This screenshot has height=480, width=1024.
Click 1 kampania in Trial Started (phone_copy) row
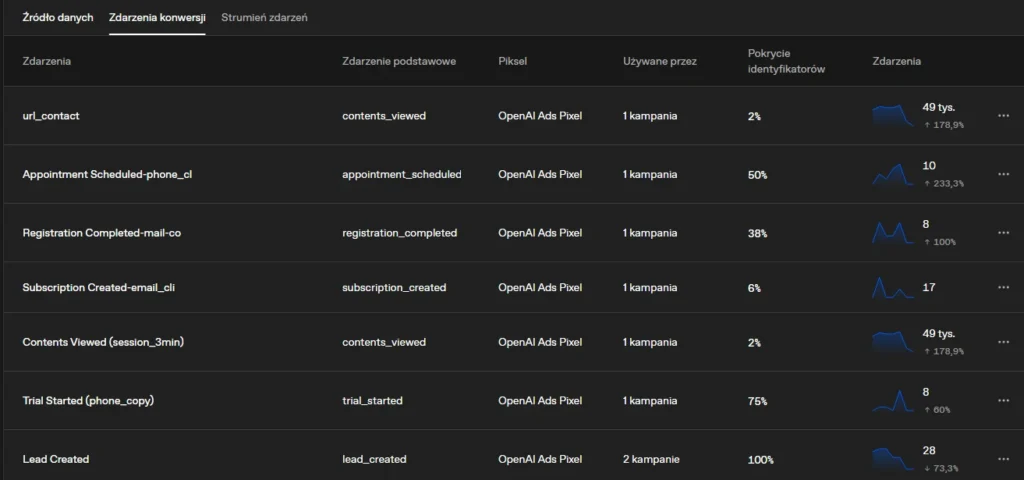tap(650, 400)
